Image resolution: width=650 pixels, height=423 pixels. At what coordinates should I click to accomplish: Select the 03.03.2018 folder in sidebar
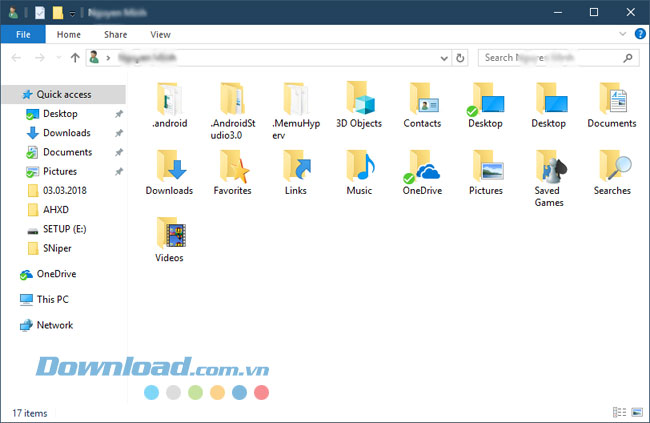pyautogui.click(x=65, y=190)
